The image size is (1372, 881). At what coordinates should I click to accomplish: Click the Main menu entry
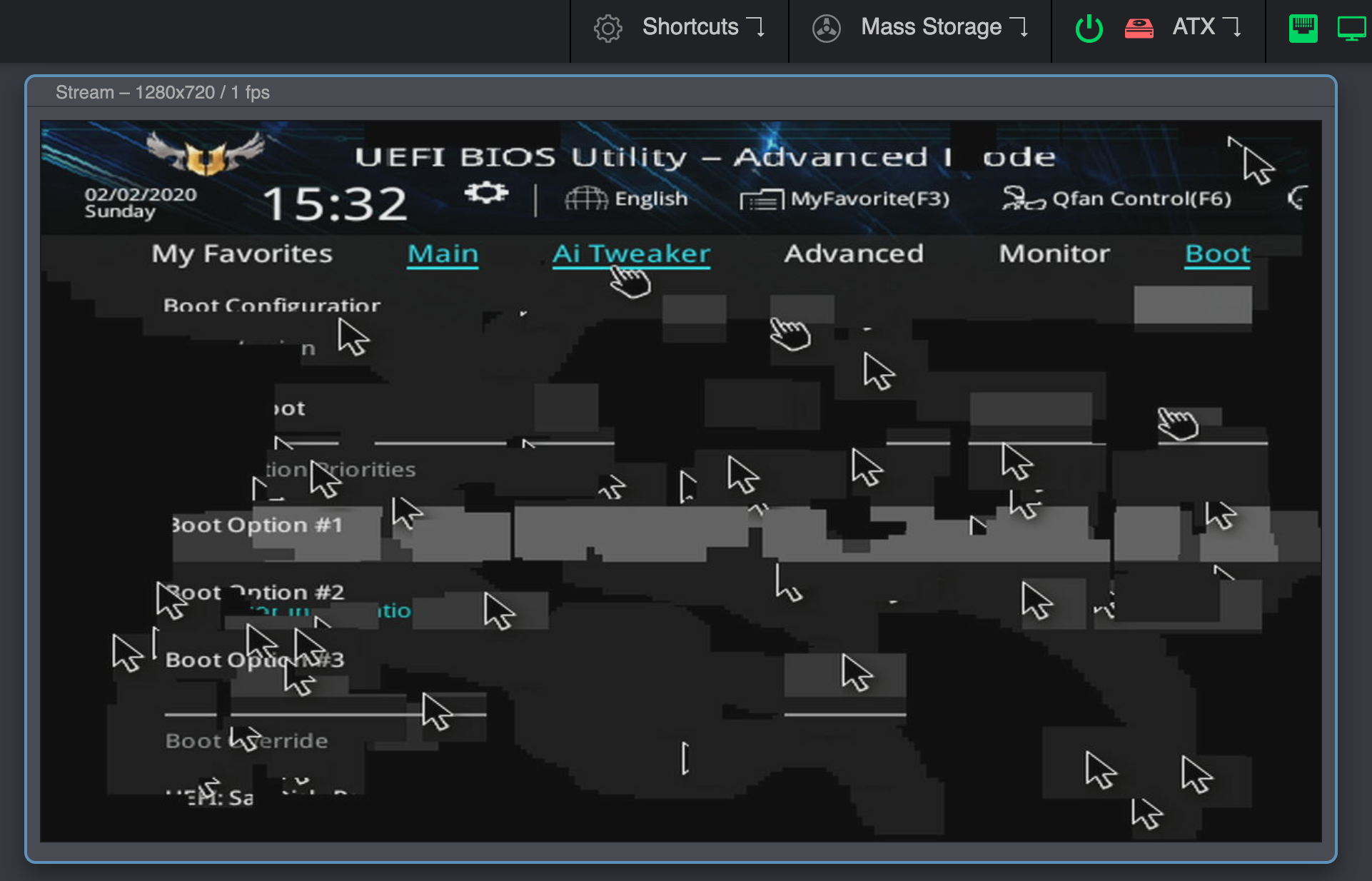coord(443,254)
